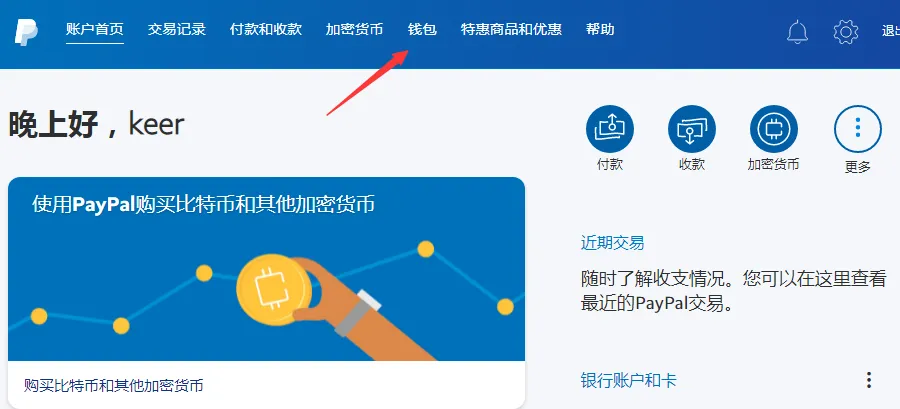Go to 加密货币 in the top navigation
This screenshot has height=409, width=900.
click(x=354, y=29)
